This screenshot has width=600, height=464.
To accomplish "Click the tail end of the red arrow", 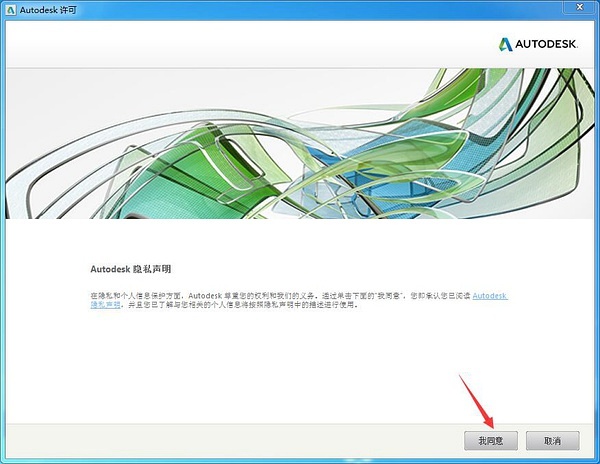I will 462,376.
